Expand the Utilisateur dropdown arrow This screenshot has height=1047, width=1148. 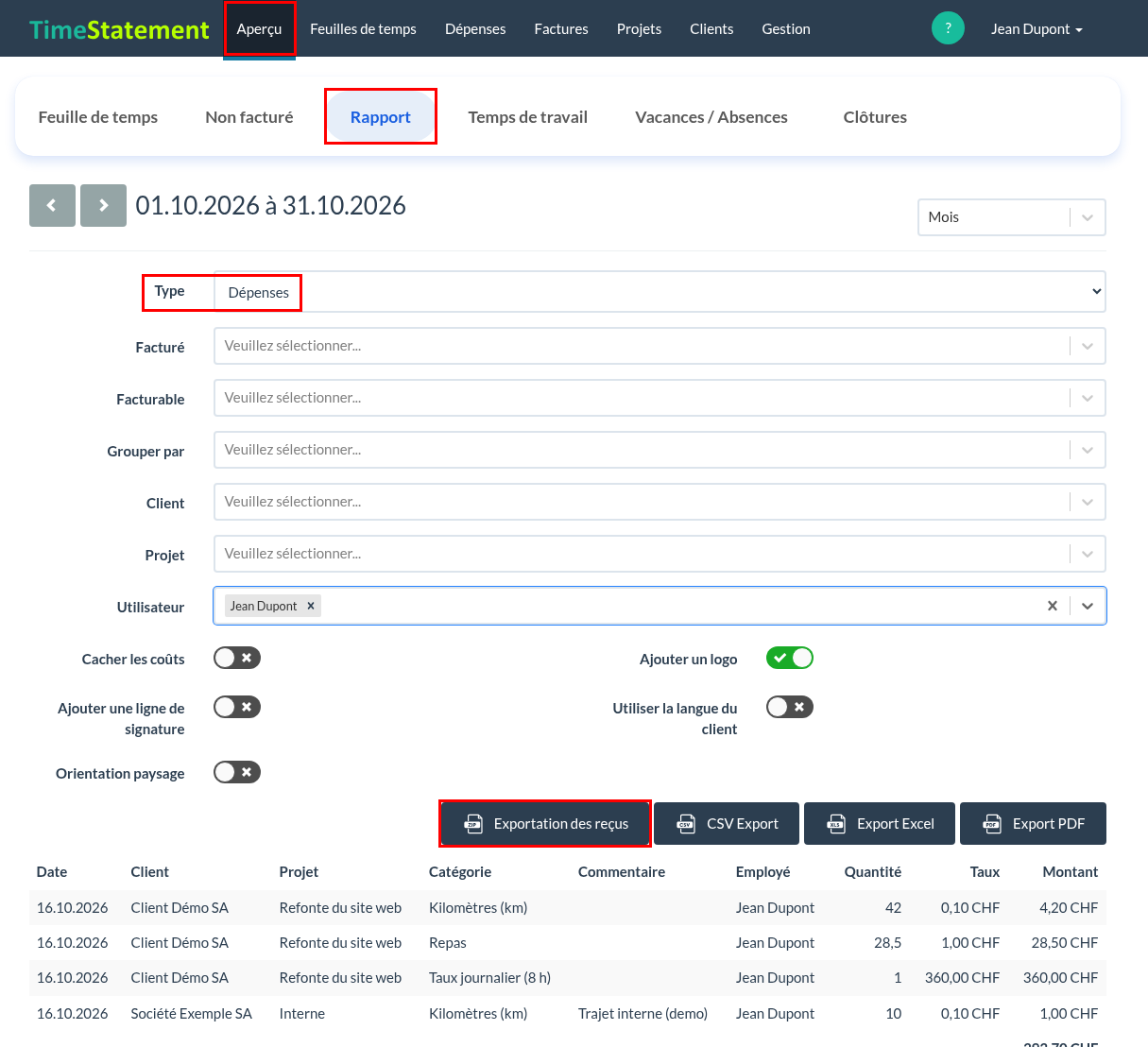tap(1088, 606)
